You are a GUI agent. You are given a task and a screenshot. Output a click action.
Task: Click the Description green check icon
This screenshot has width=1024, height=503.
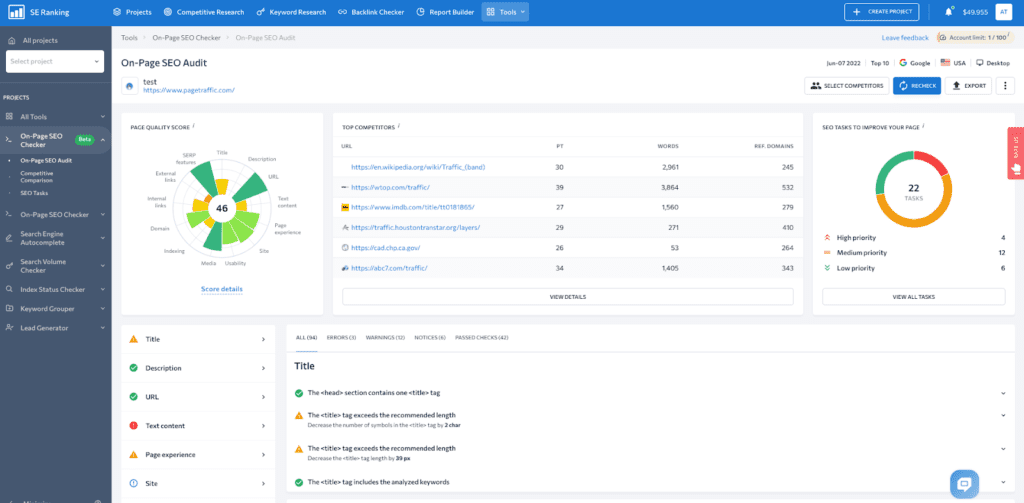tap(134, 368)
